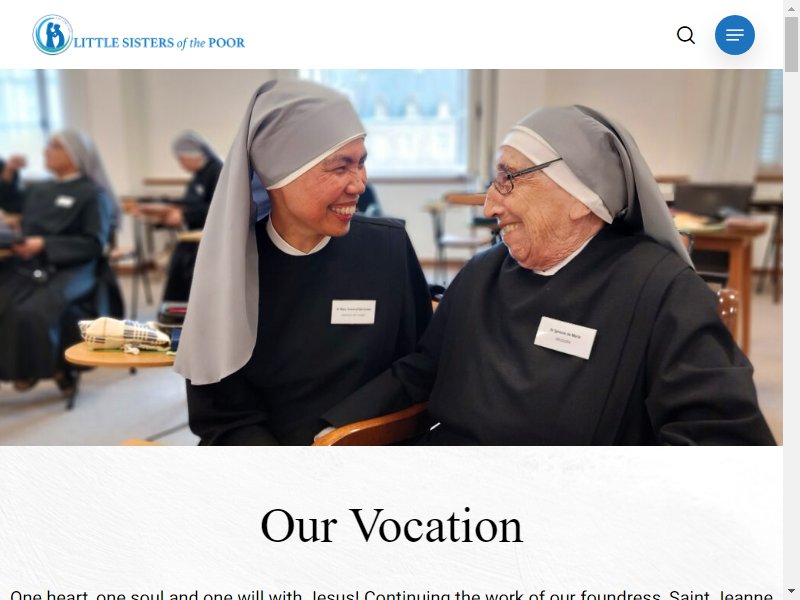
Task: Click the circular logo emblem
Action: point(53,35)
